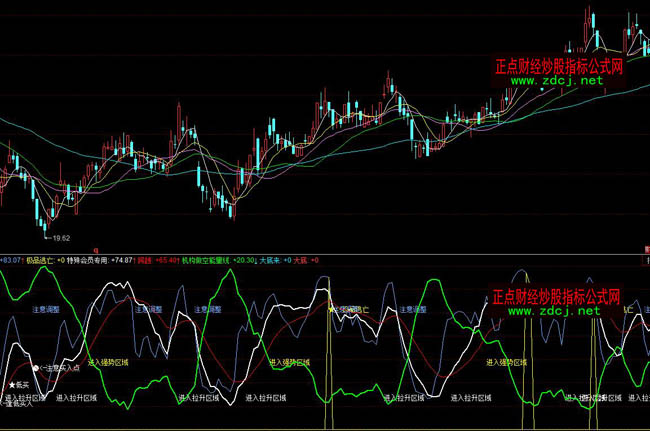Click the 注意逃亡 label beside the yellow star
This screenshot has height=431, width=650.
tap(353, 310)
